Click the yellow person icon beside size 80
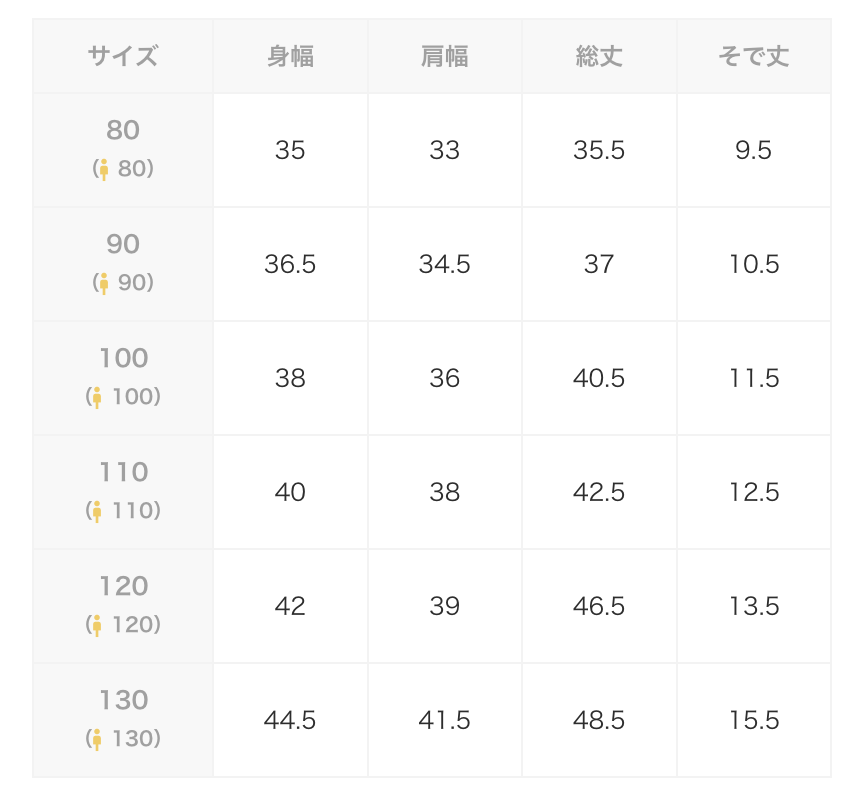The image size is (856, 796). pyautogui.click(x=103, y=169)
